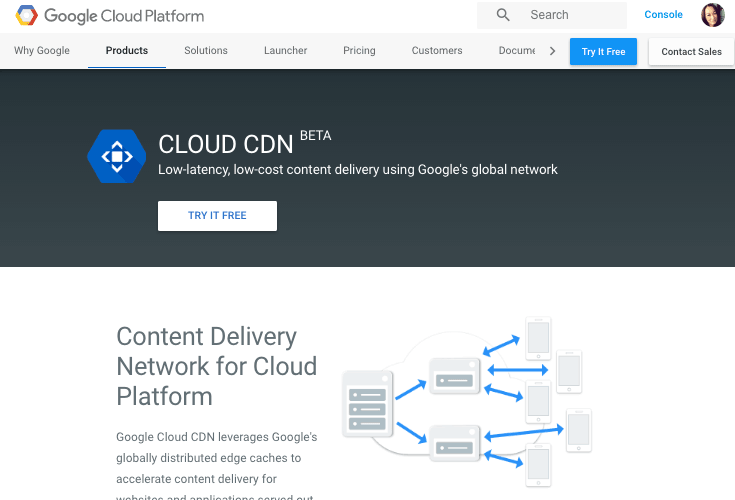Image resolution: width=735 pixels, height=500 pixels.
Task: Open the partially hidden Documentation nav item
Action: click(x=517, y=51)
